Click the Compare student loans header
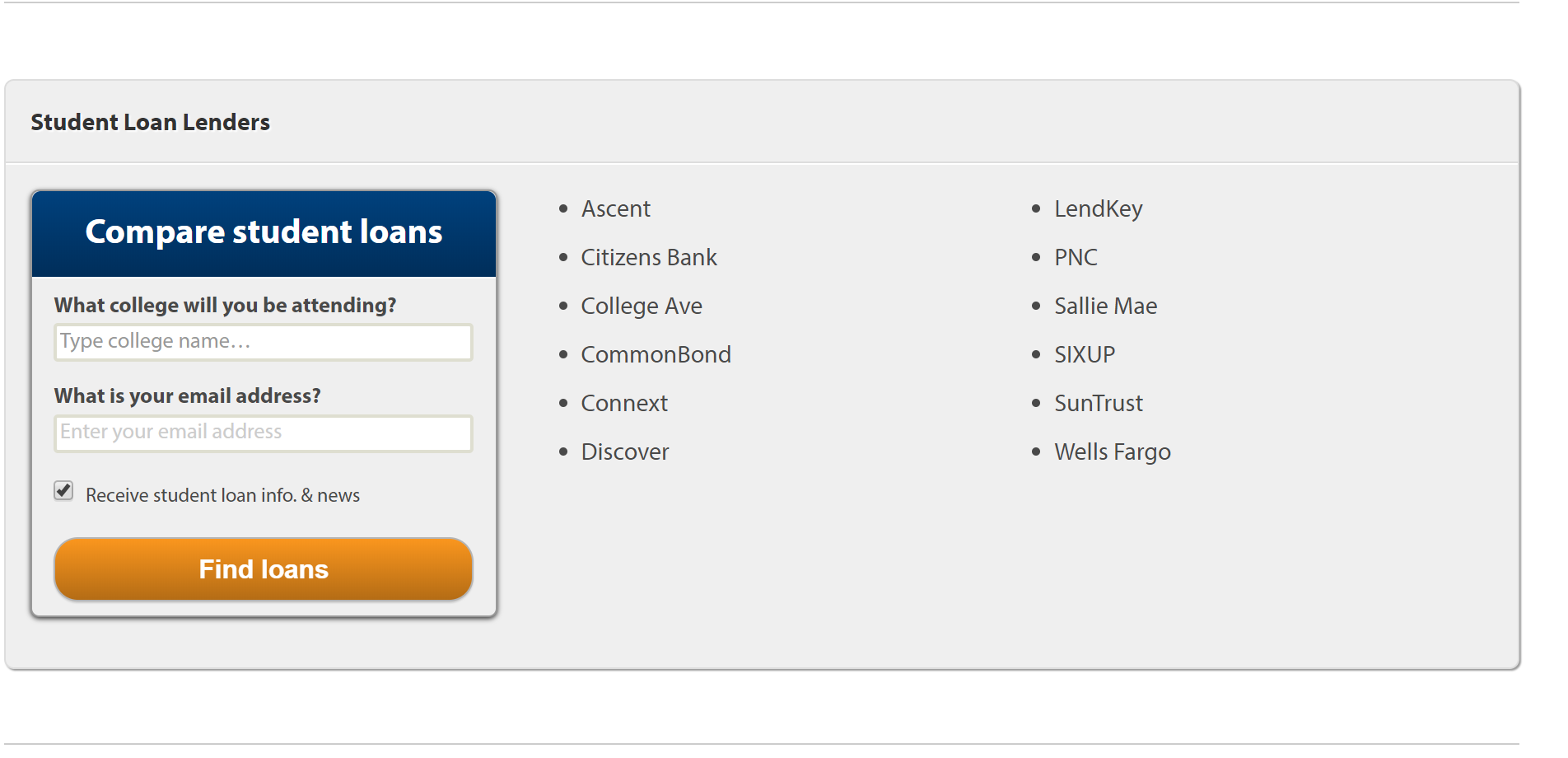The width and height of the screenshot is (1568, 758). point(264,232)
